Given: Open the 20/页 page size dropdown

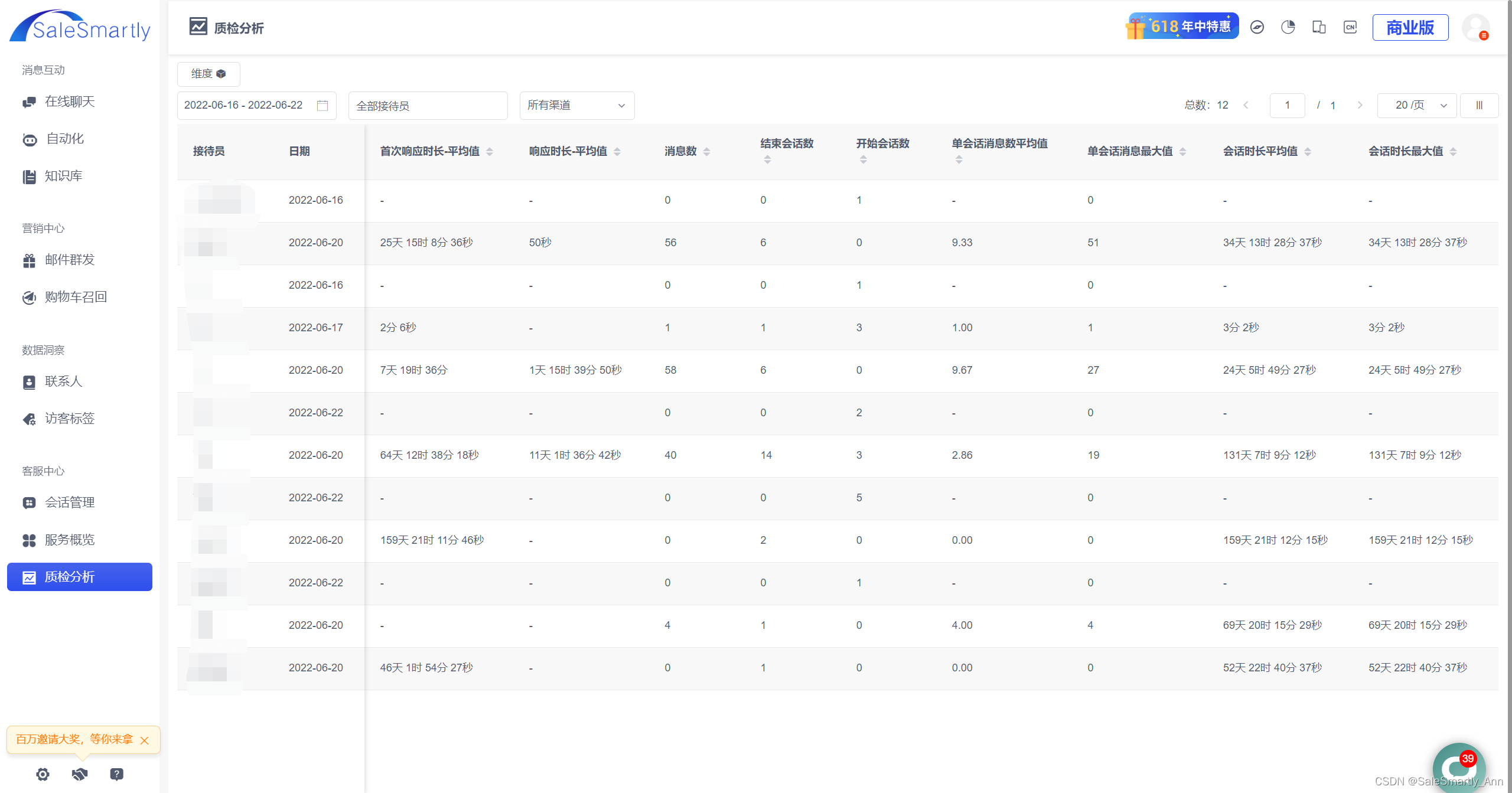Looking at the screenshot, I should (1416, 105).
